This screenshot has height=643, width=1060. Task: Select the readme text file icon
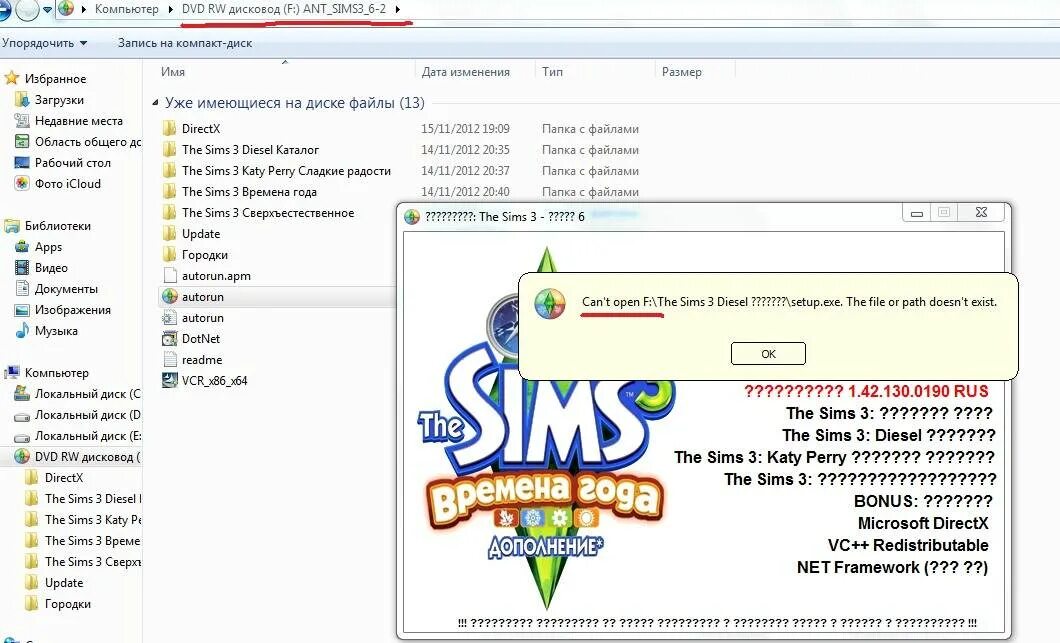(x=170, y=359)
